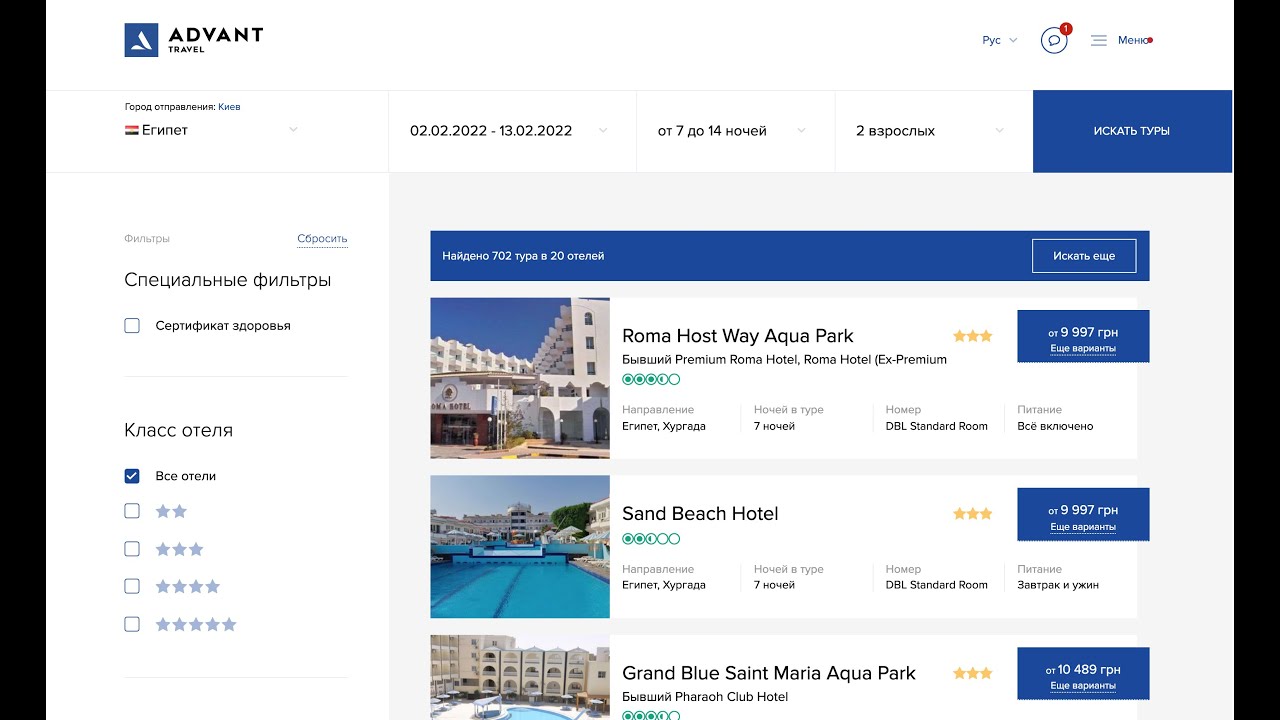This screenshot has width=1280, height=720.
Task: Click the Искать еще button
Action: (1084, 256)
